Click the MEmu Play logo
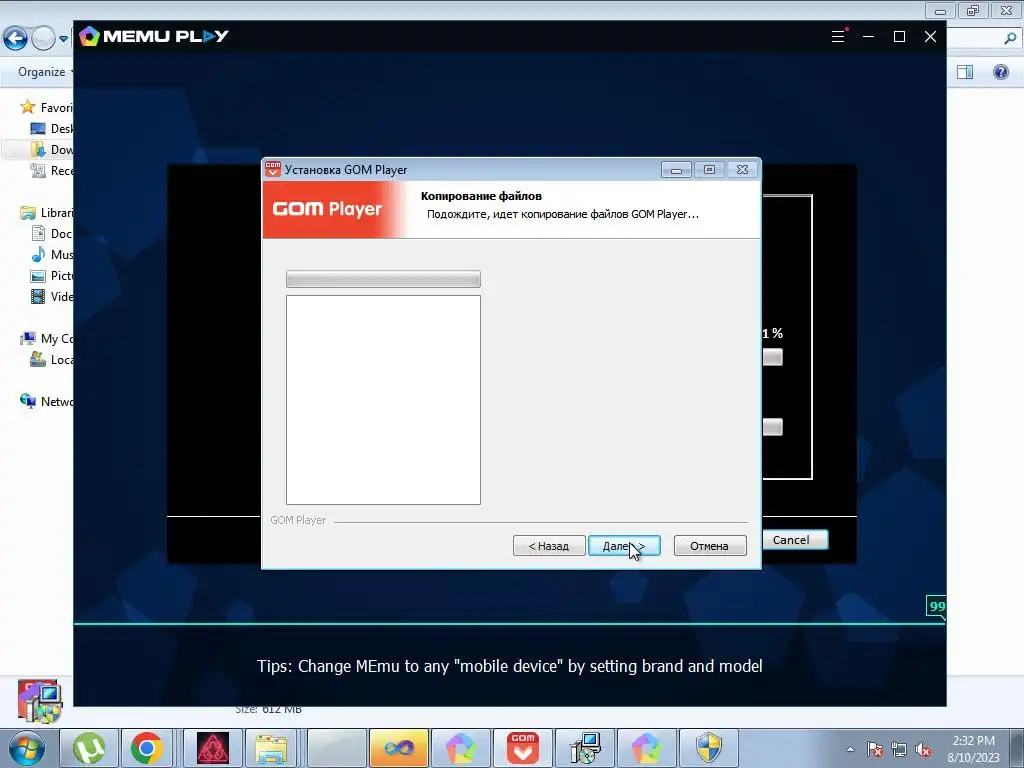Screen dimensions: 1024x768 (x=154, y=36)
